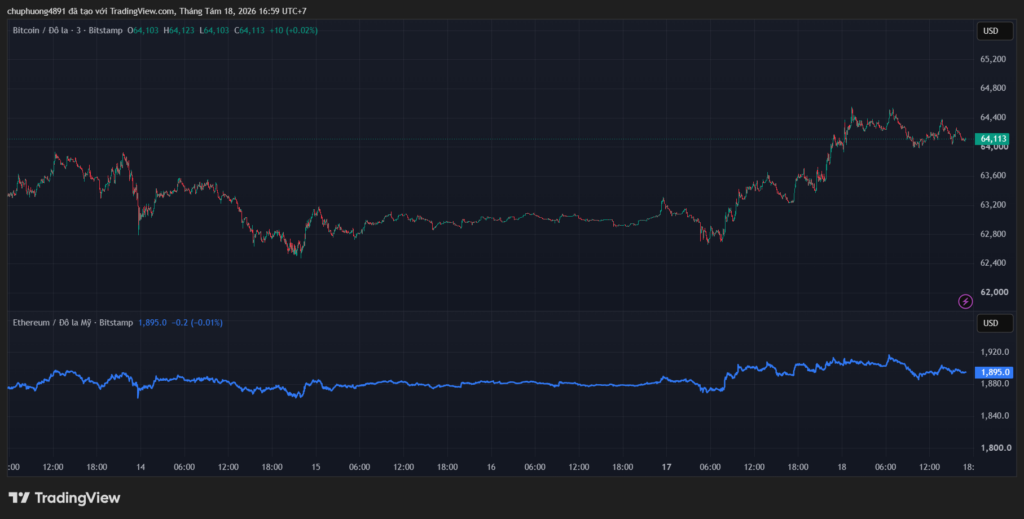Click the date label 16 on the time axis
The width and height of the screenshot is (1024, 519).
491,467
